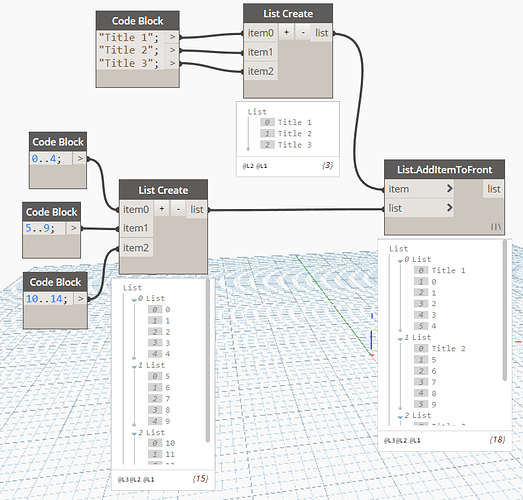Open list levels chevron on item input

coord(449,189)
